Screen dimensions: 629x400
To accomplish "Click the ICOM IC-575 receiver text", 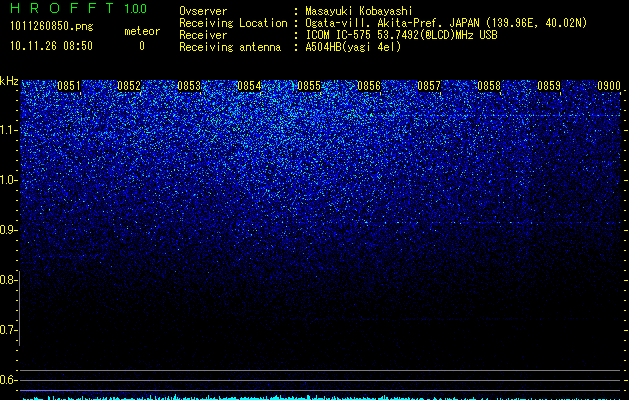I will tap(401, 35).
